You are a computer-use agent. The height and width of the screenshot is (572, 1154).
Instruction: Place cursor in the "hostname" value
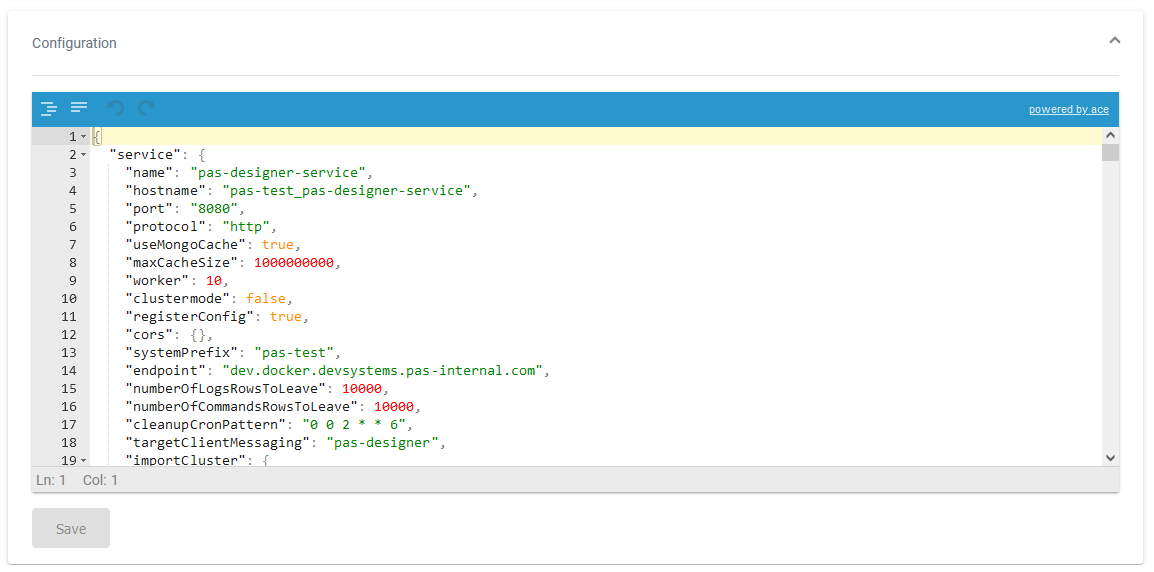pos(345,191)
